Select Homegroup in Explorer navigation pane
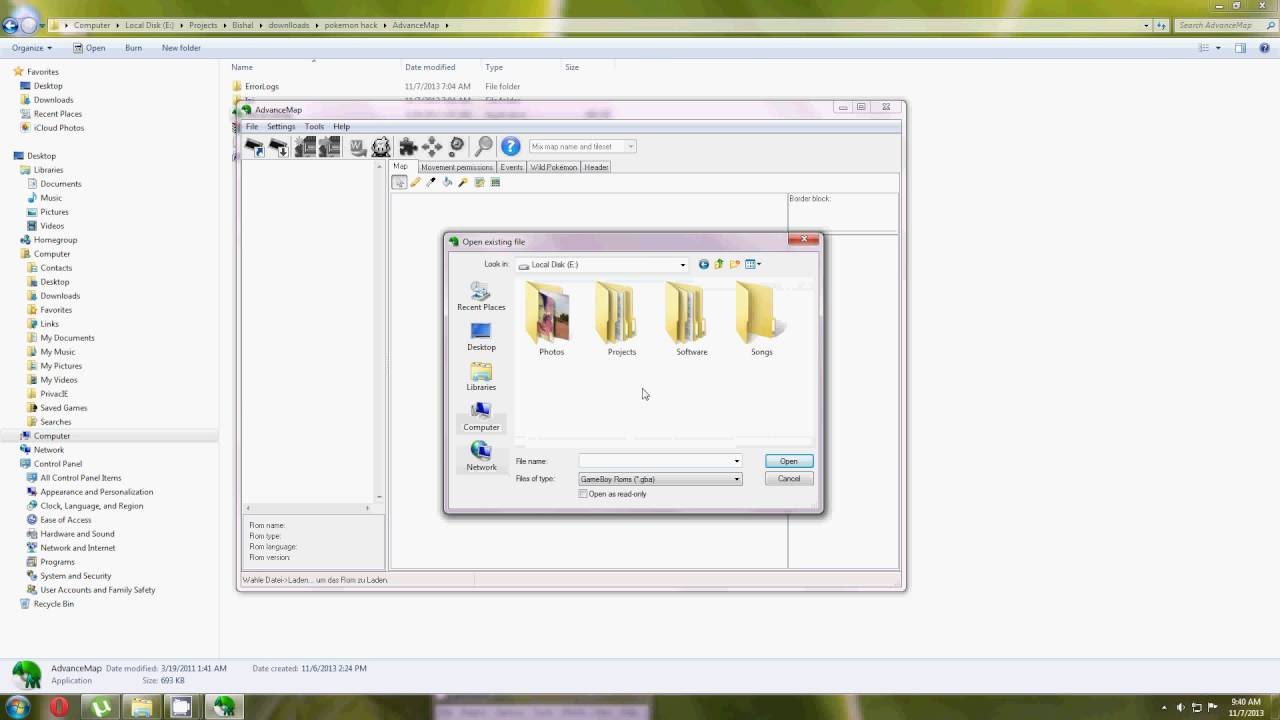 pos(48,240)
